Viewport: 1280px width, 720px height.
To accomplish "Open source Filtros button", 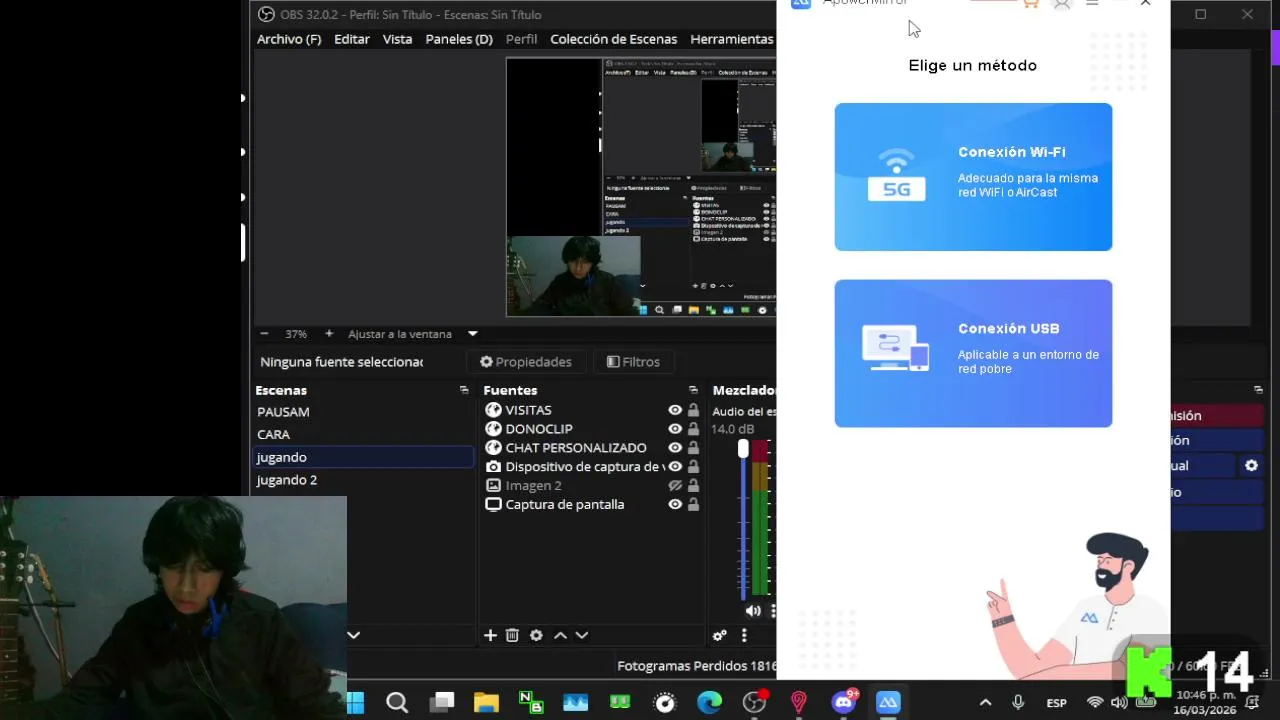I will (x=634, y=362).
